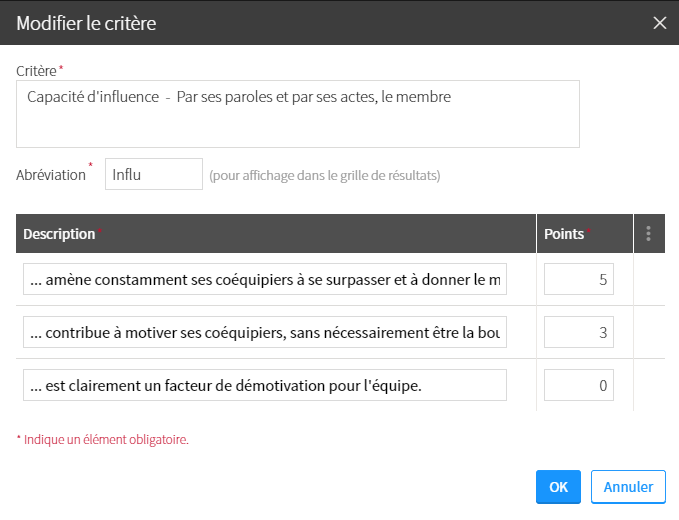Viewport: 679px width, 520px height.
Task: Edit the description starting with contribue à motiver
Action: click(x=265, y=332)
